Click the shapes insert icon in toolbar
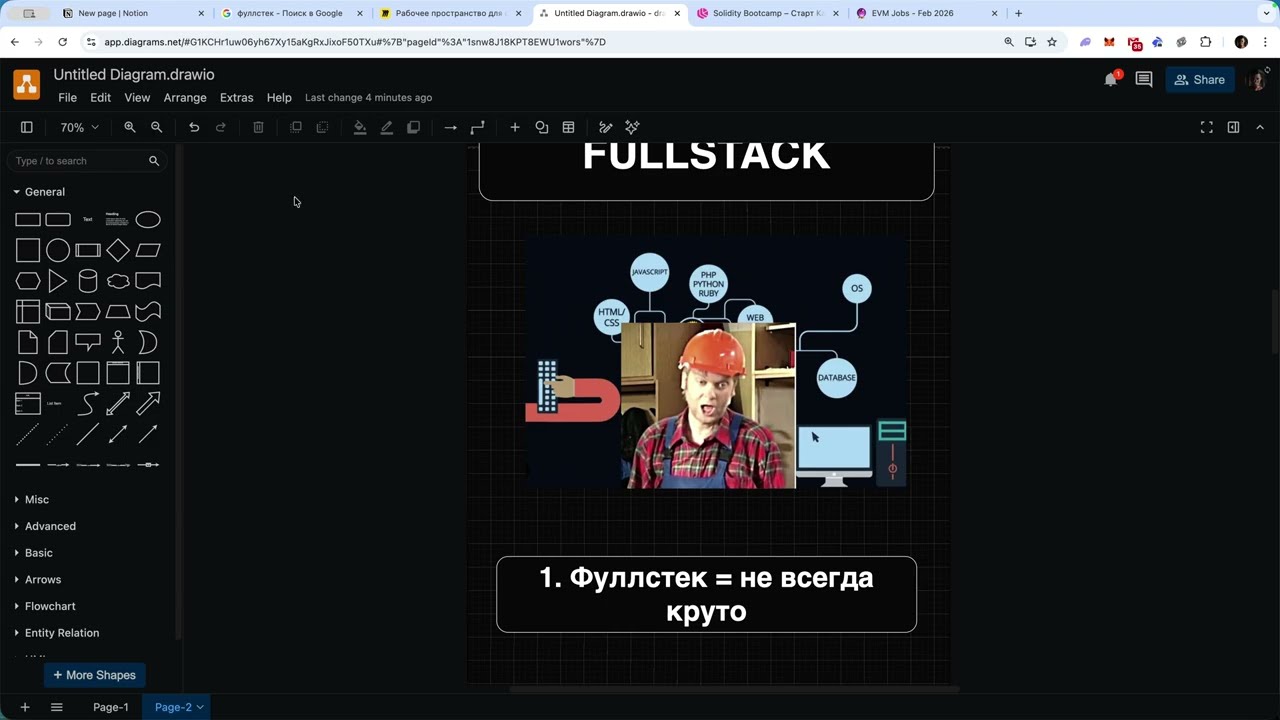The width and height of the screenshot is (1280, 720). pos(542,127)
